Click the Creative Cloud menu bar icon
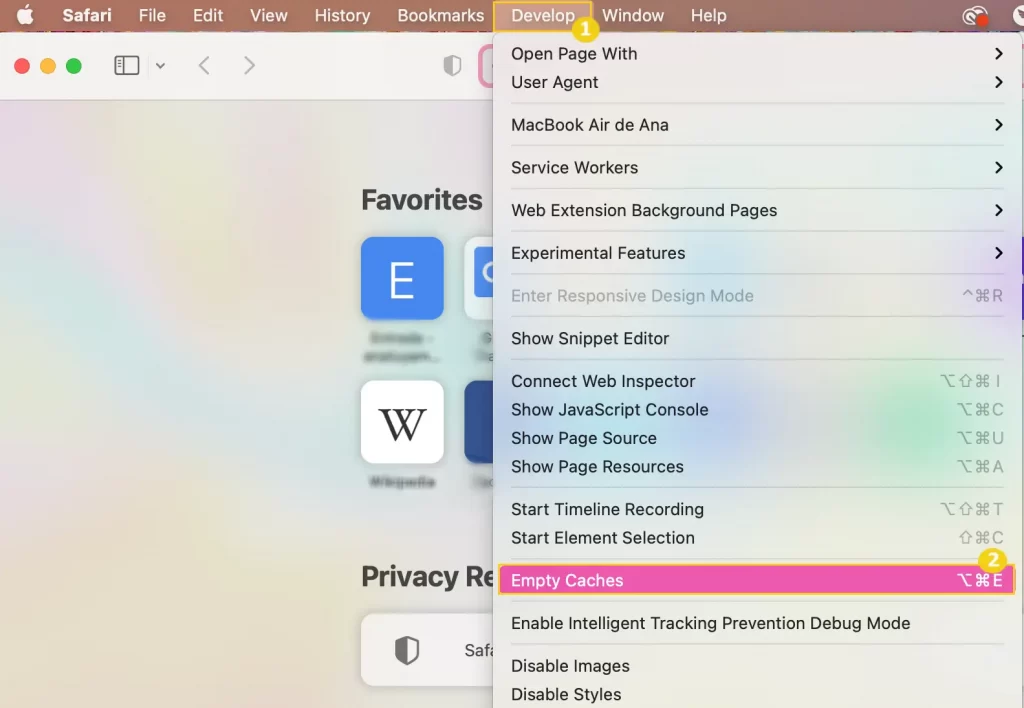 coord(975,15)
